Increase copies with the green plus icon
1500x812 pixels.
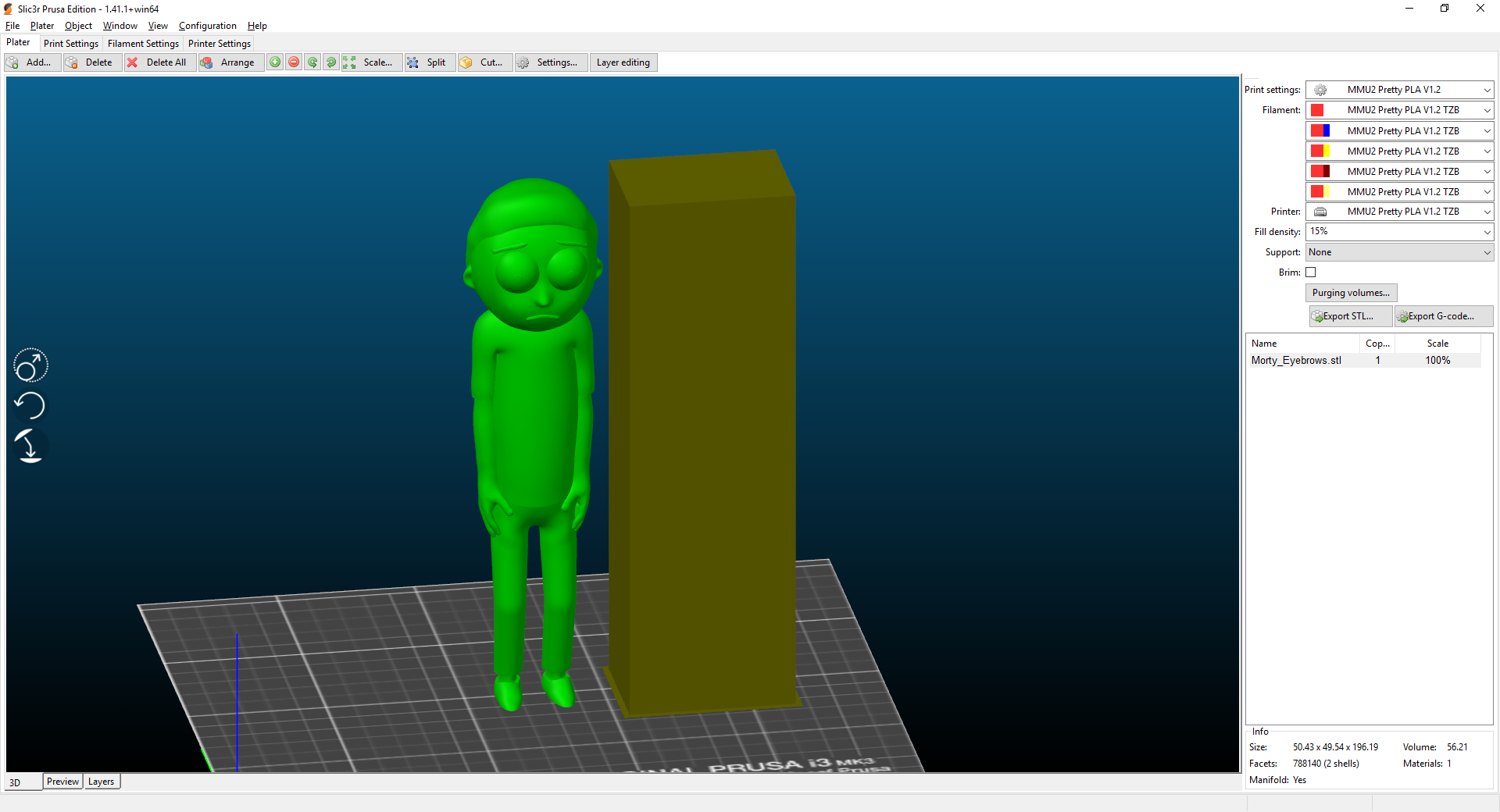[x=275, y=62]
